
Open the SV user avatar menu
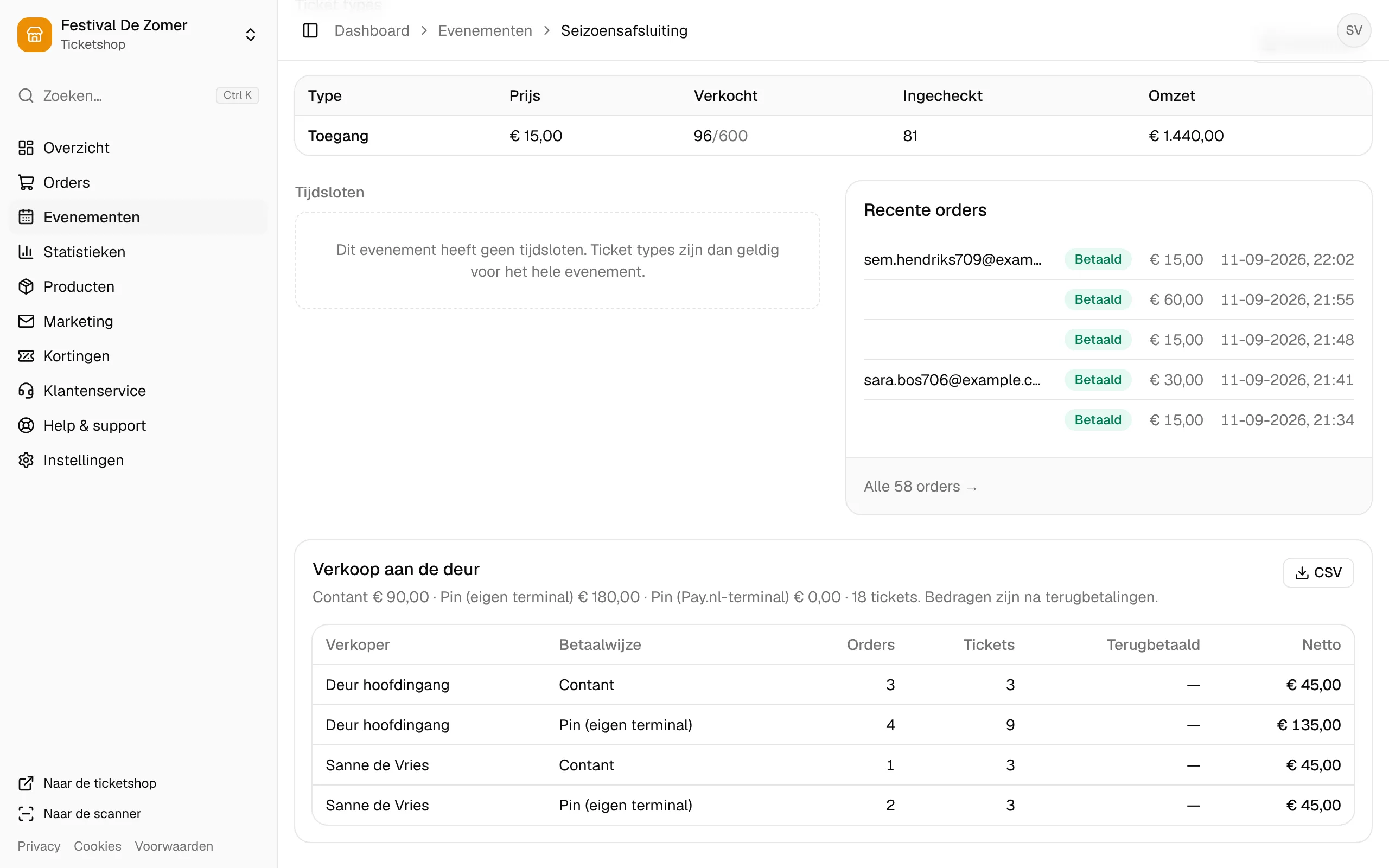(1354, 30)
